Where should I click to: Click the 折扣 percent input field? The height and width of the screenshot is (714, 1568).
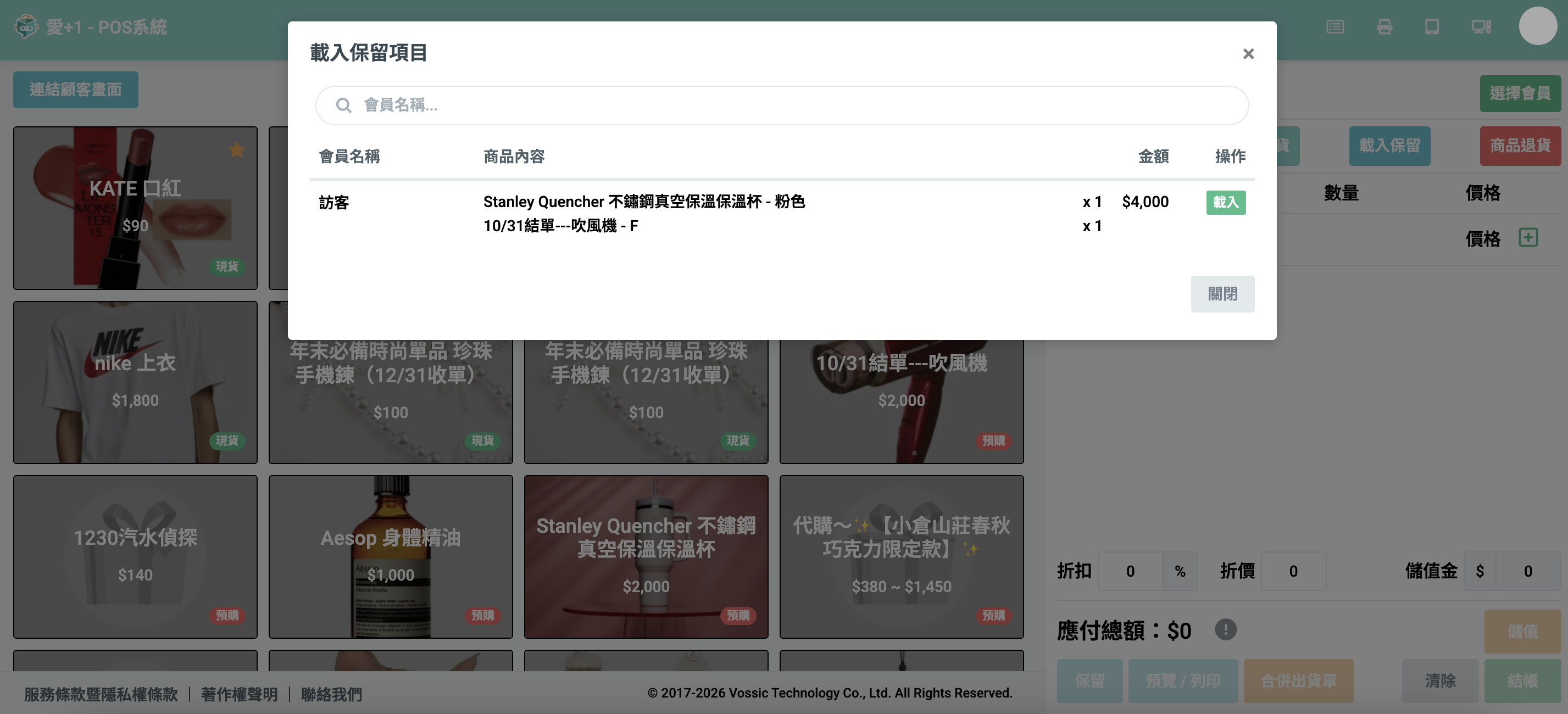(x=1130, y=571)
